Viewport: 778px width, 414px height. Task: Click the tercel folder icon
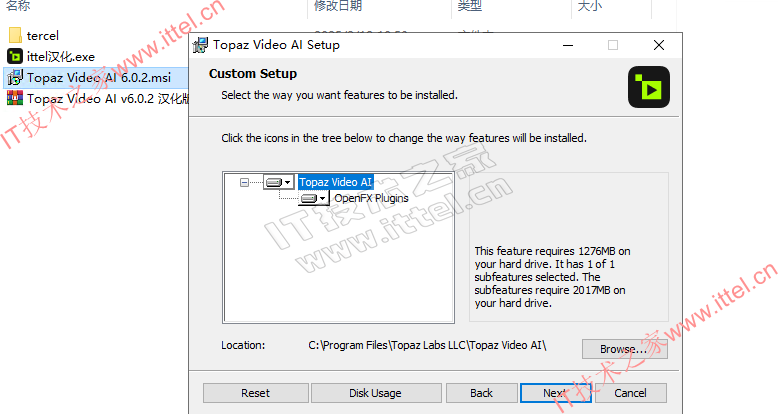[15, 35]
